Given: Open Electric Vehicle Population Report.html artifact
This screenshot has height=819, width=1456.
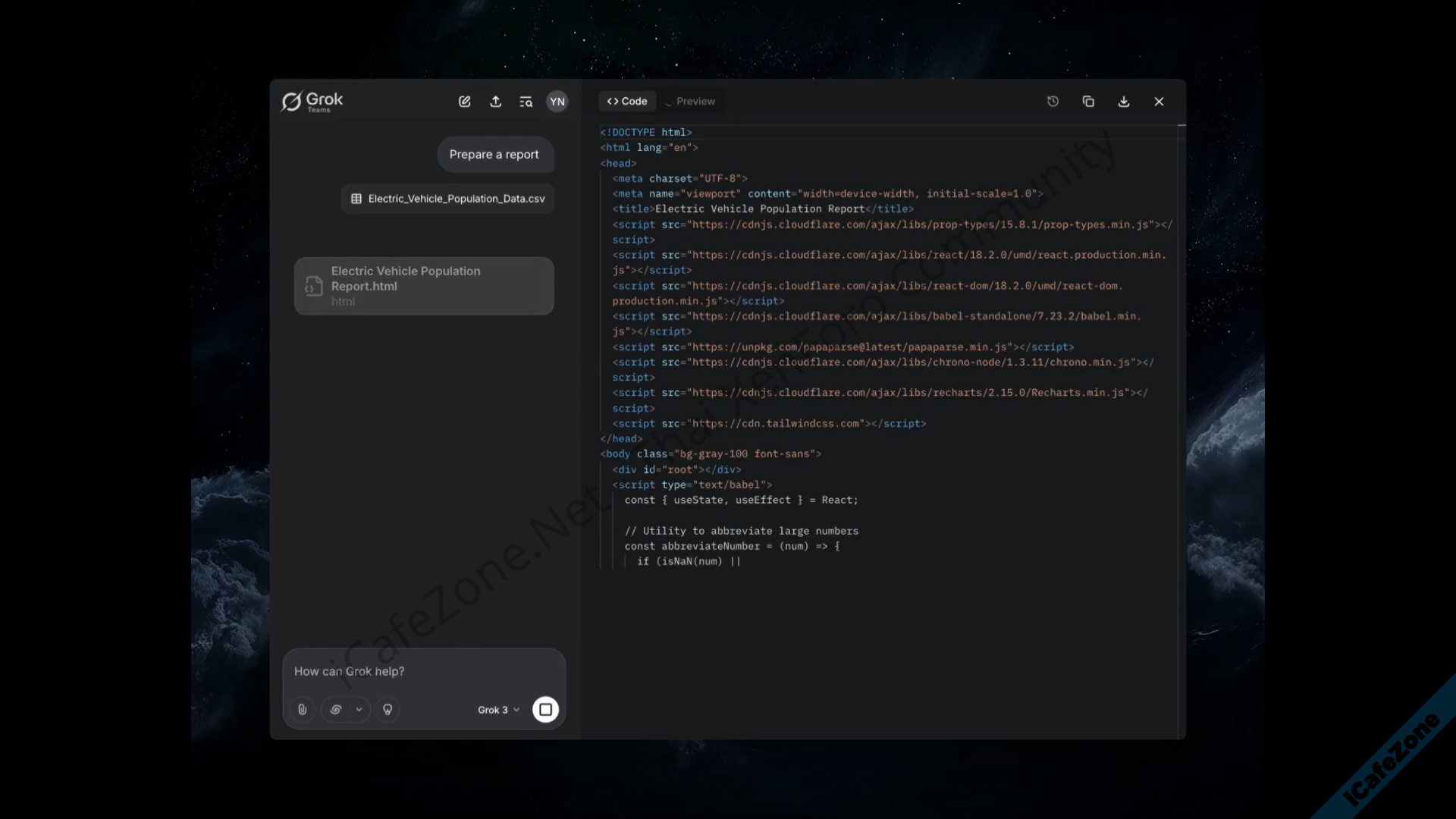Looking at the screenshot, I should (x=424, y=286).
